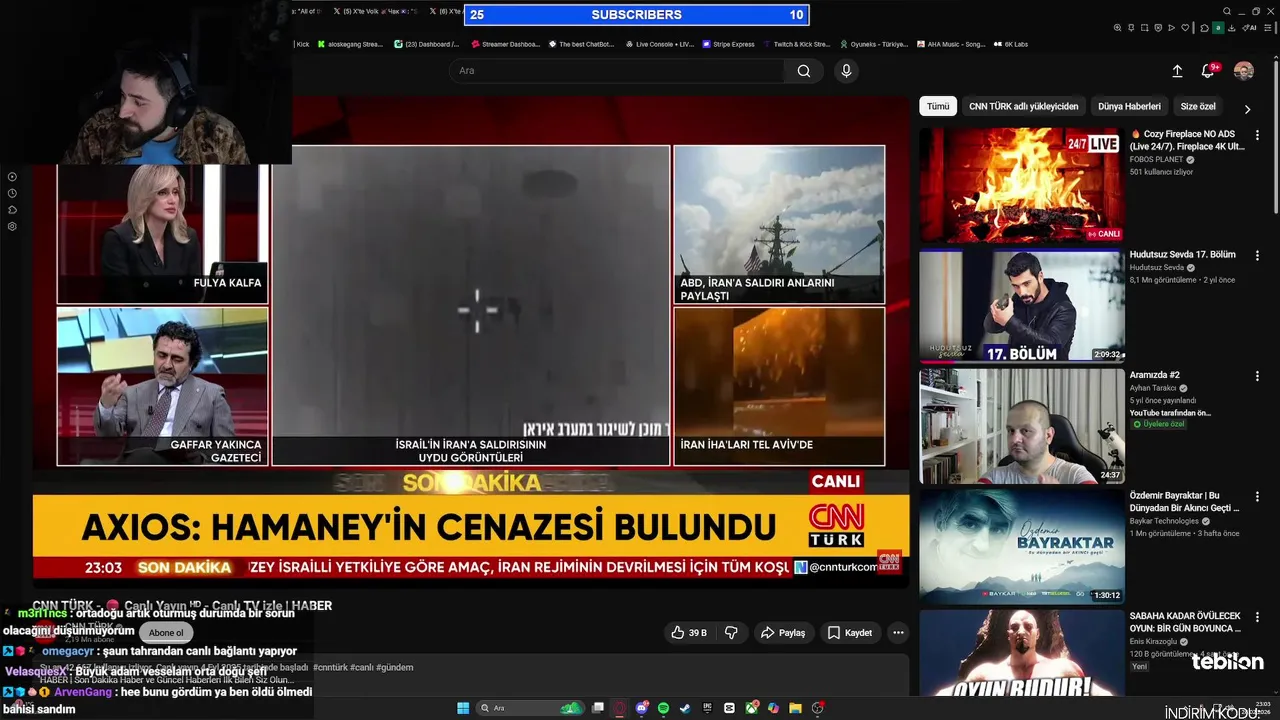Image resolution: width=1280 pixels, height=720 pixels.
Task: Open options menu for Hudutsuz Sevda video
Action: [1257, 256]
